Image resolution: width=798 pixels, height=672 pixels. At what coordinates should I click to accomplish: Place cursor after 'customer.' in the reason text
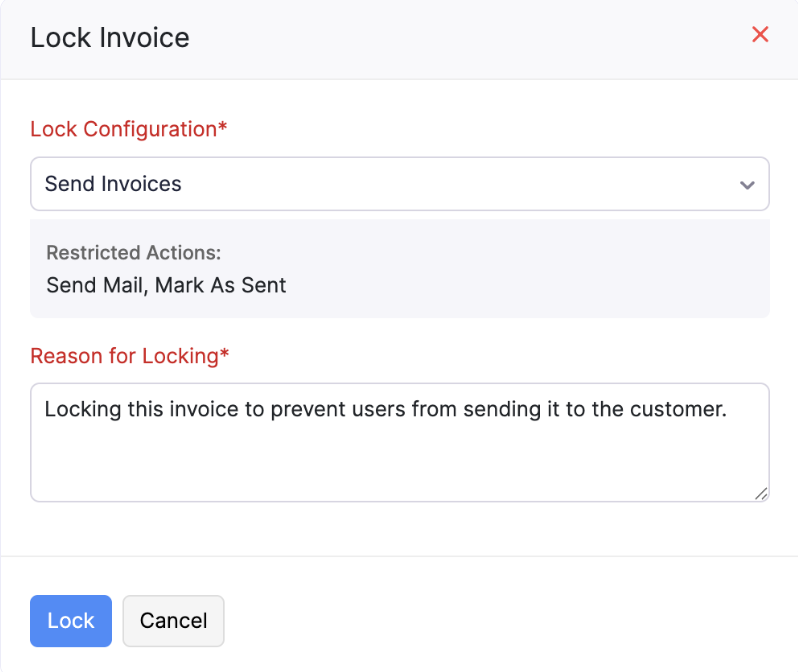point(727,409)
